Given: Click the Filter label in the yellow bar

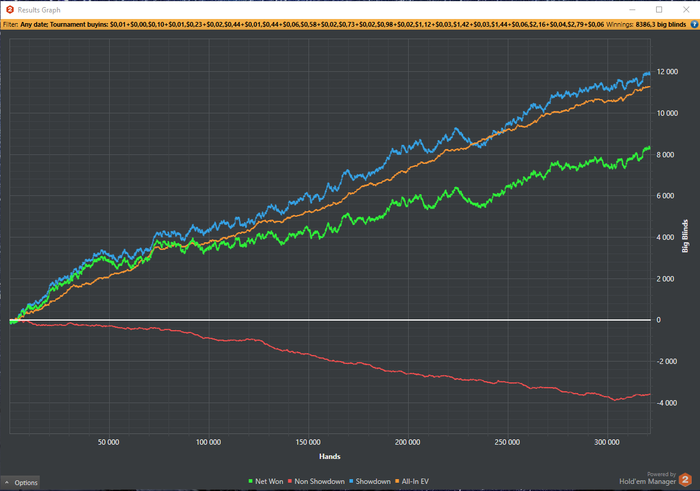Looking at the screenshot, I should (11, 24).
